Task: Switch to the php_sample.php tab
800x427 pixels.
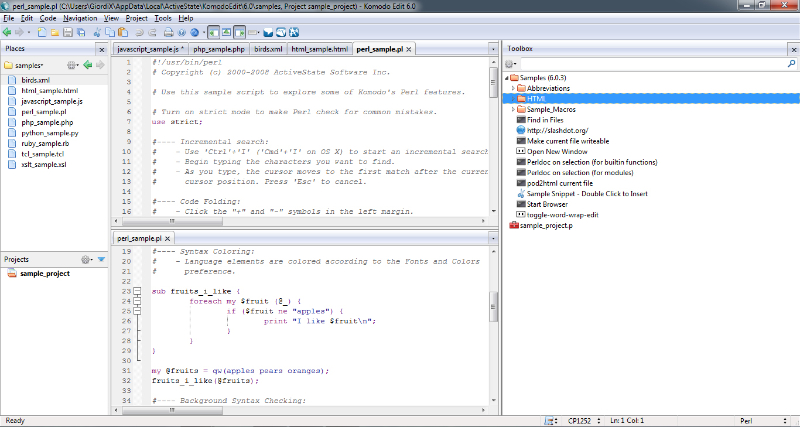Action: tap(218, 48)
